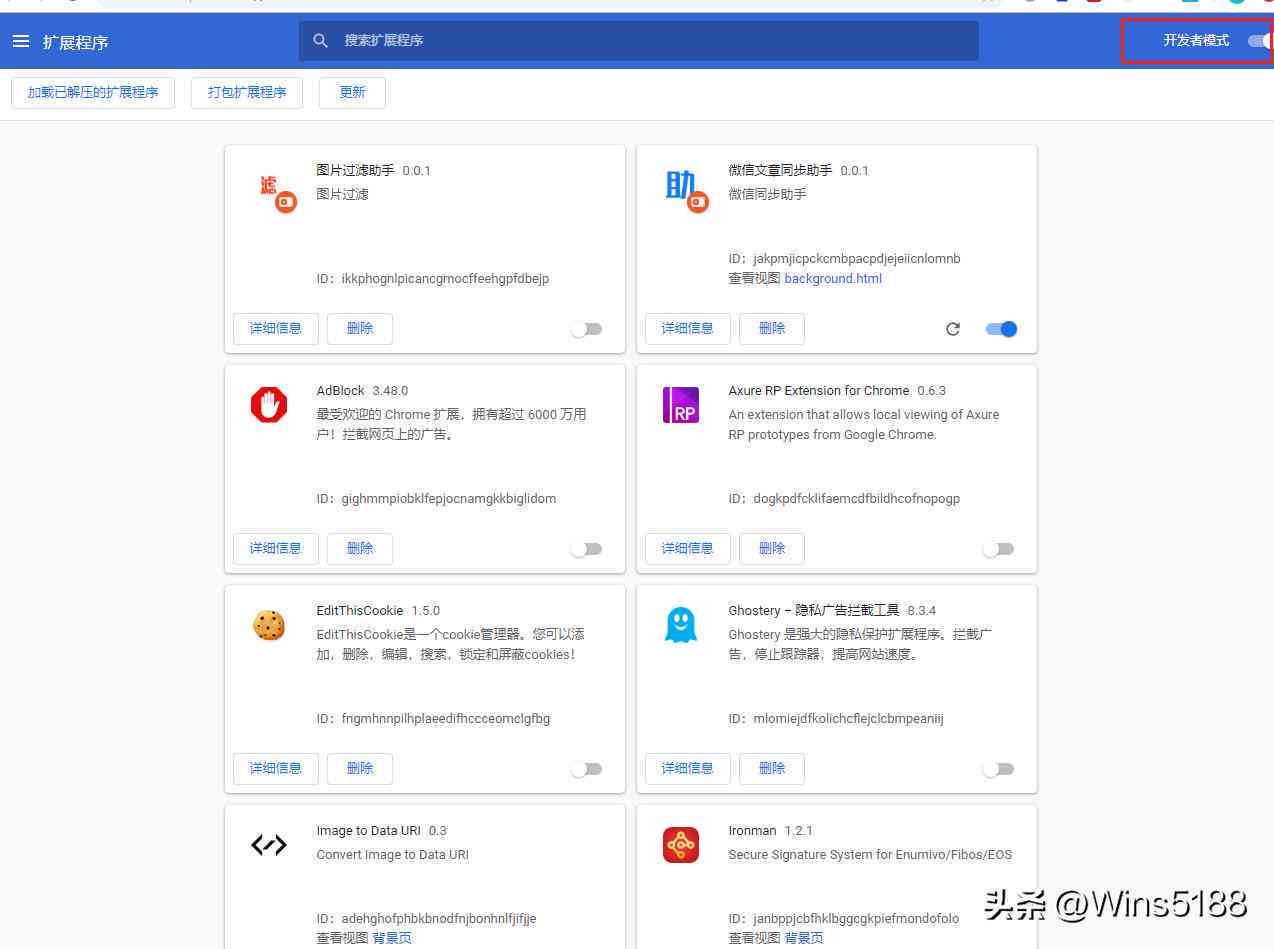The width and height of the screenshot is (1274, 949).
Task: Delete the Ghostery extension
Action: click(x=772, y=768)
